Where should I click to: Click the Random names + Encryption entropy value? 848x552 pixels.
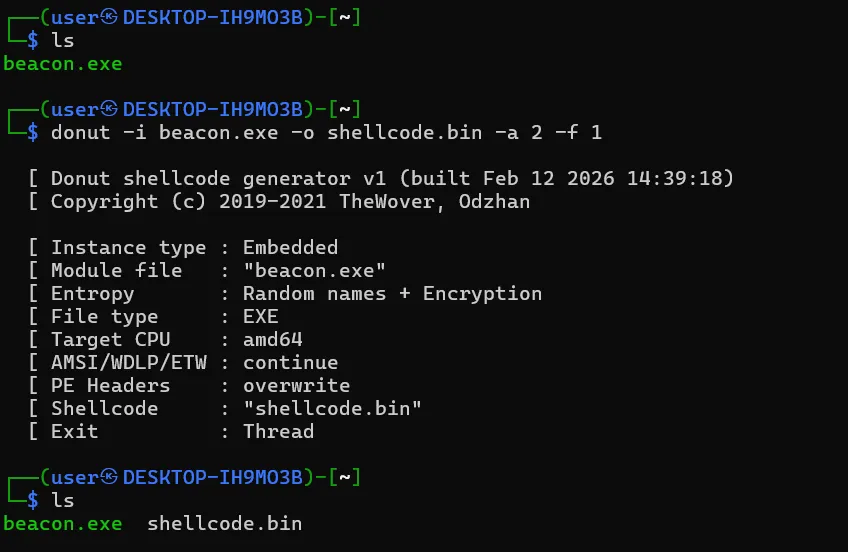point(392,294)
